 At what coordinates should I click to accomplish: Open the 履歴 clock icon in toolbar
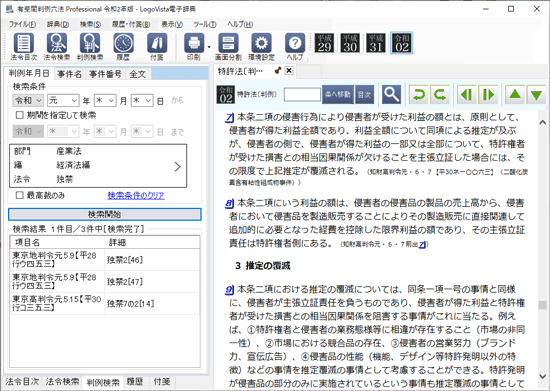coord(123,47)
